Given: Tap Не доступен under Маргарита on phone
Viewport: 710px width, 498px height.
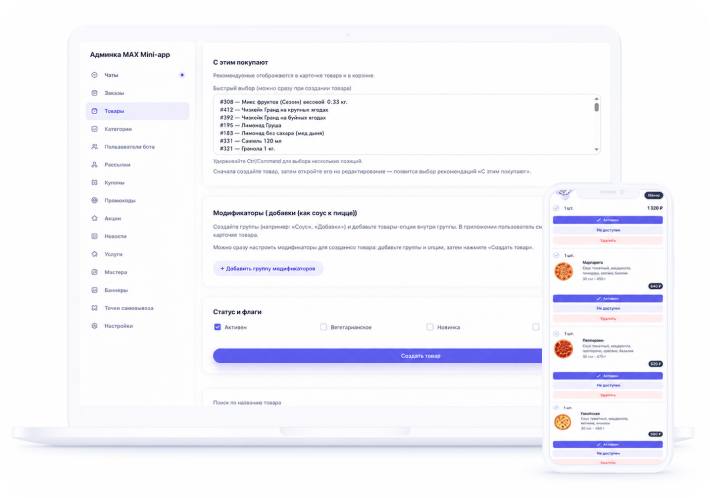Looking at the screenshot, I should pos(608,308).
